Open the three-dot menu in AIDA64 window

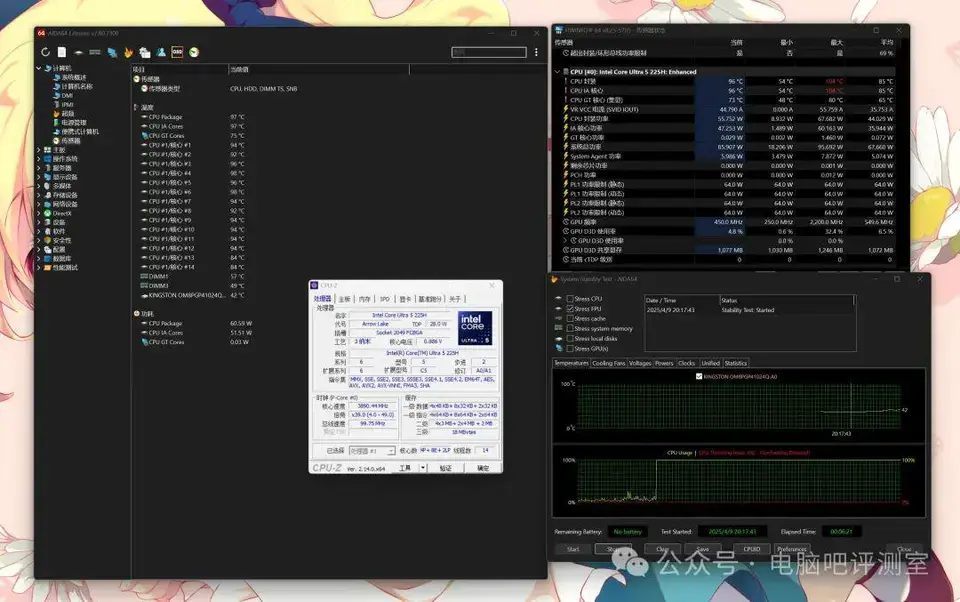[536, 52]
